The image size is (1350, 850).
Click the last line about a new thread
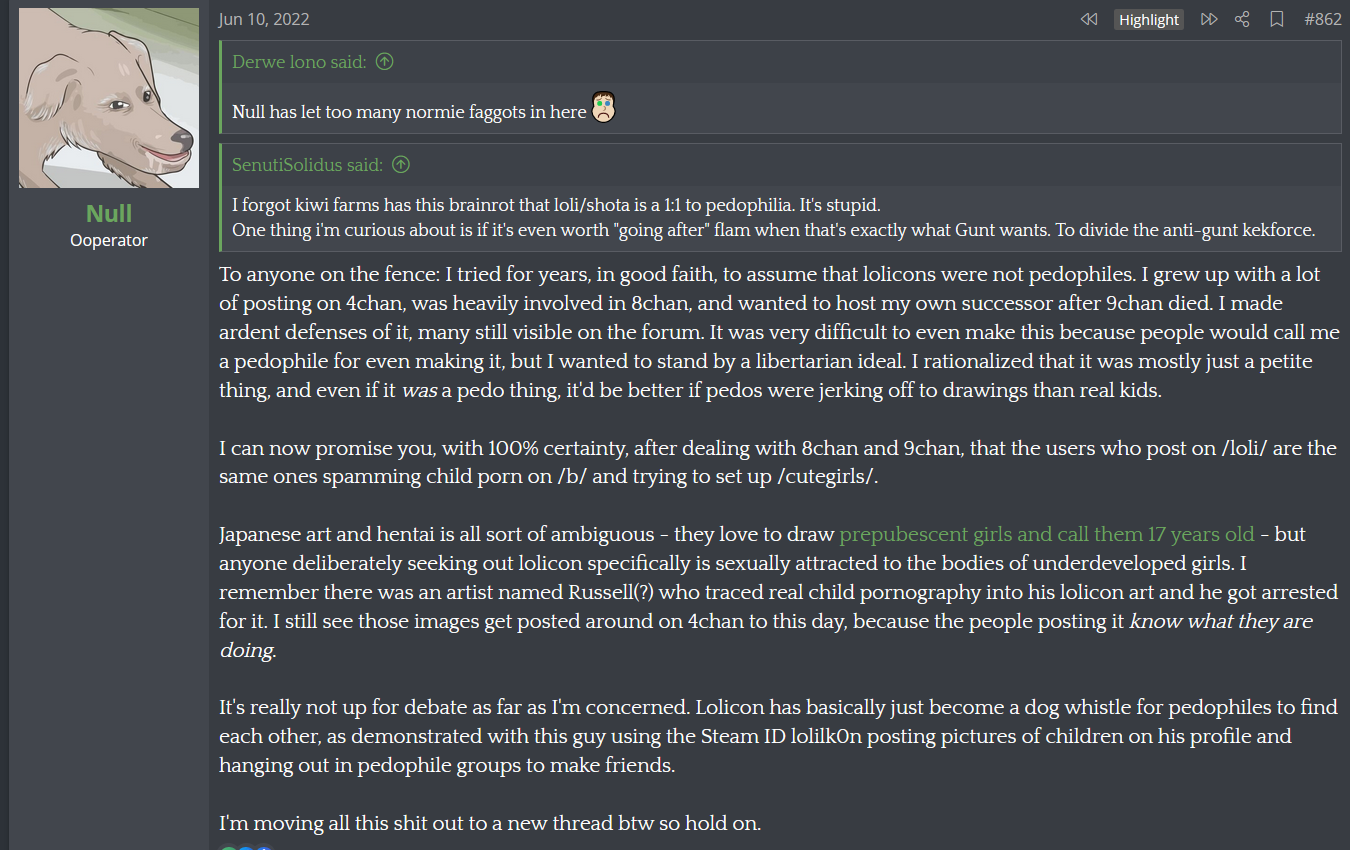[490, 823]
